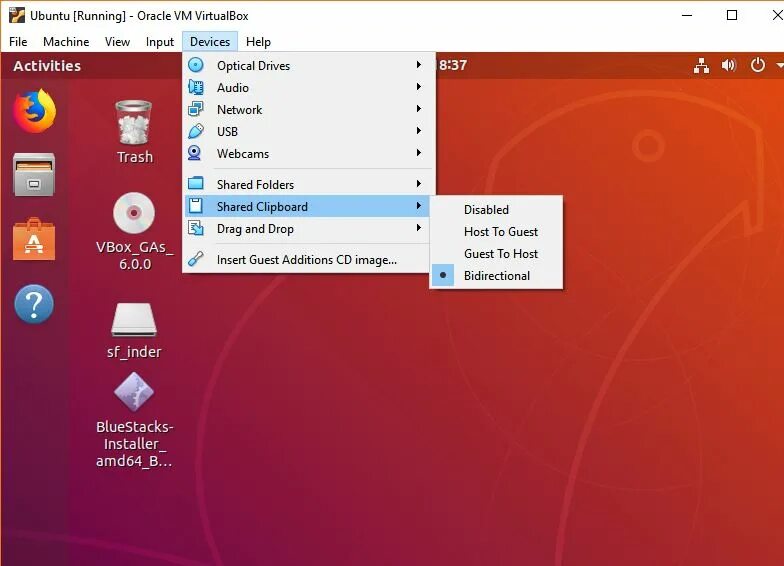This screenshot has width=784, height=566.
Task: Expand the Drag and Drop submenu arrow
Action: pos(418,228)
